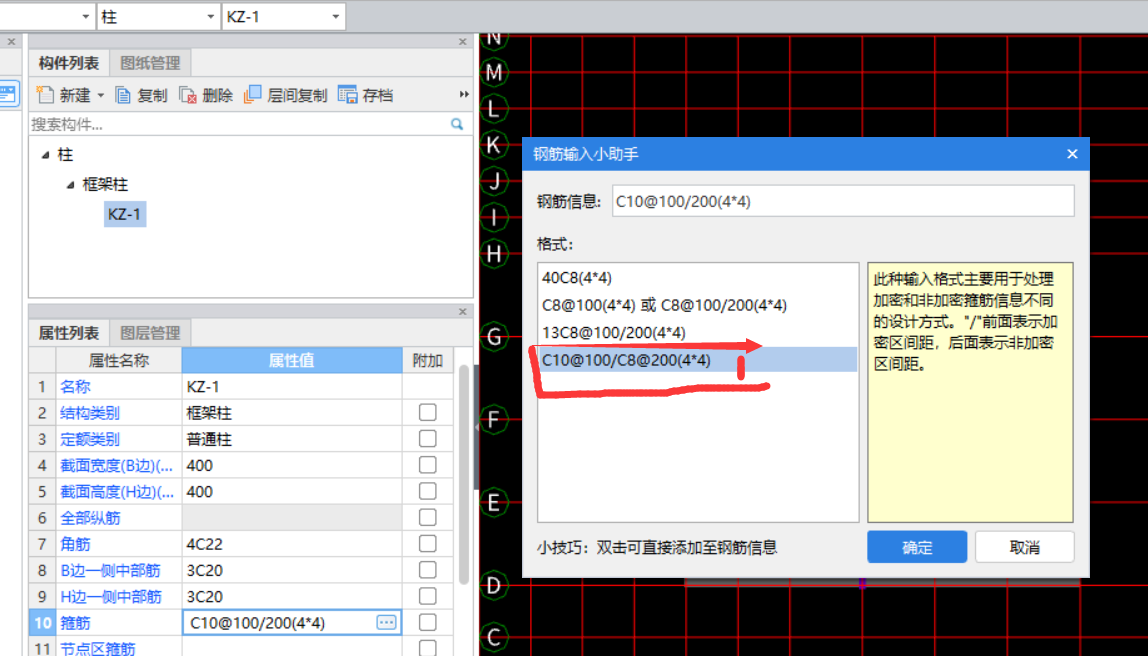
Task: Switch to the 构件列表 tab
Action: 69,63
